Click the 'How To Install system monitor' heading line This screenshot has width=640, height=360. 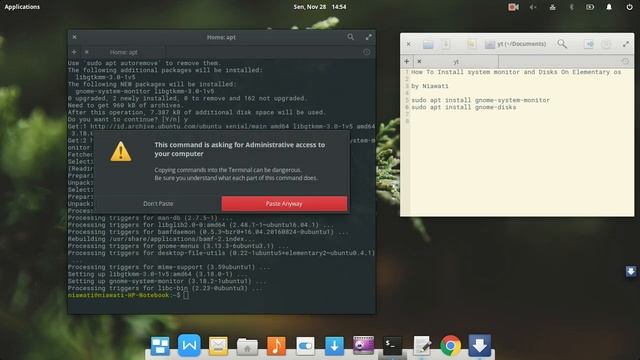[x=516, y=72]
